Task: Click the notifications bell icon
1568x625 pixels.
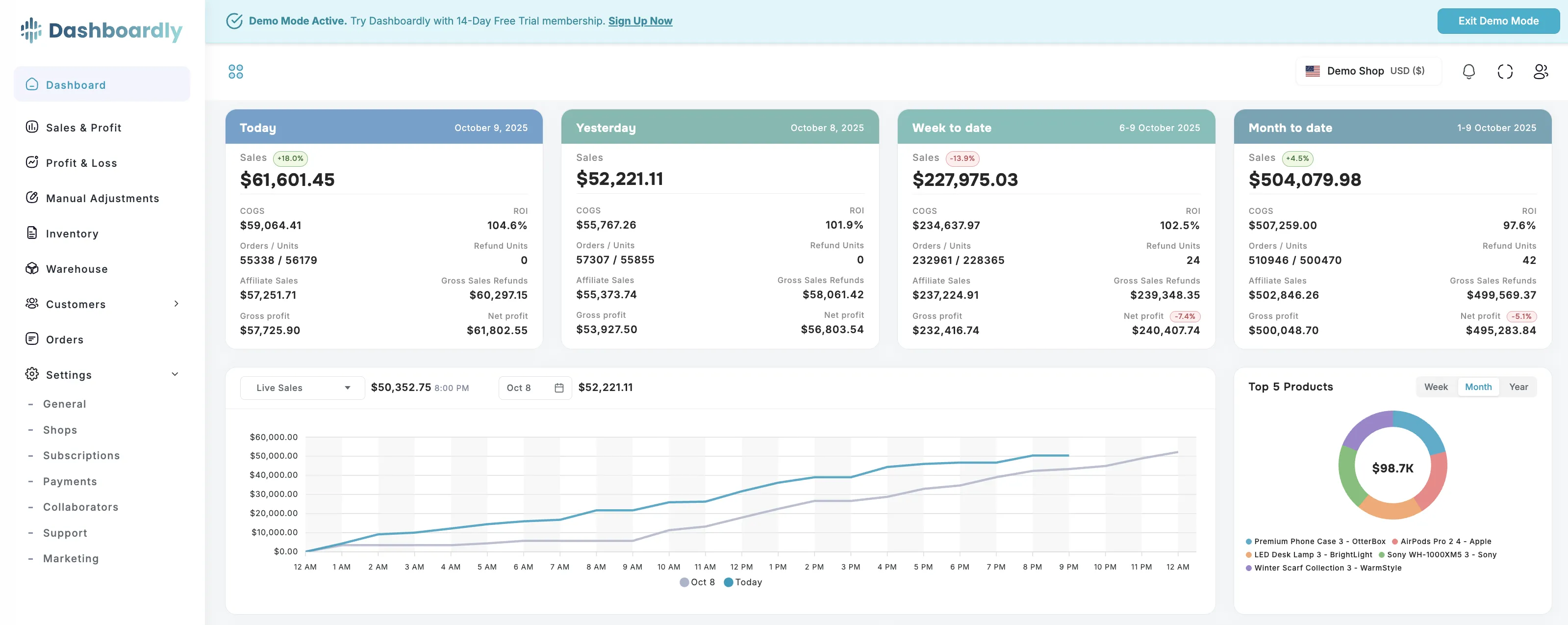Action: pos(1469,71)
